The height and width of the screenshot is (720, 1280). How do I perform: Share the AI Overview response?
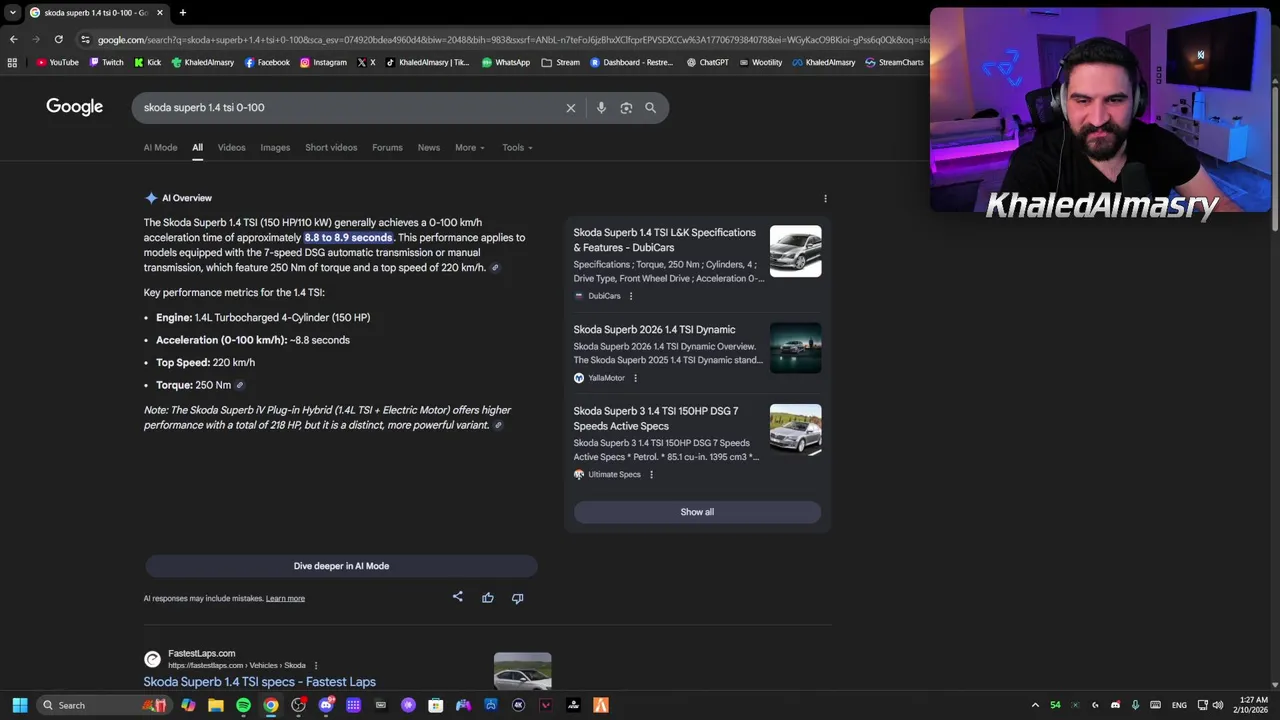[x=458, y=597]
